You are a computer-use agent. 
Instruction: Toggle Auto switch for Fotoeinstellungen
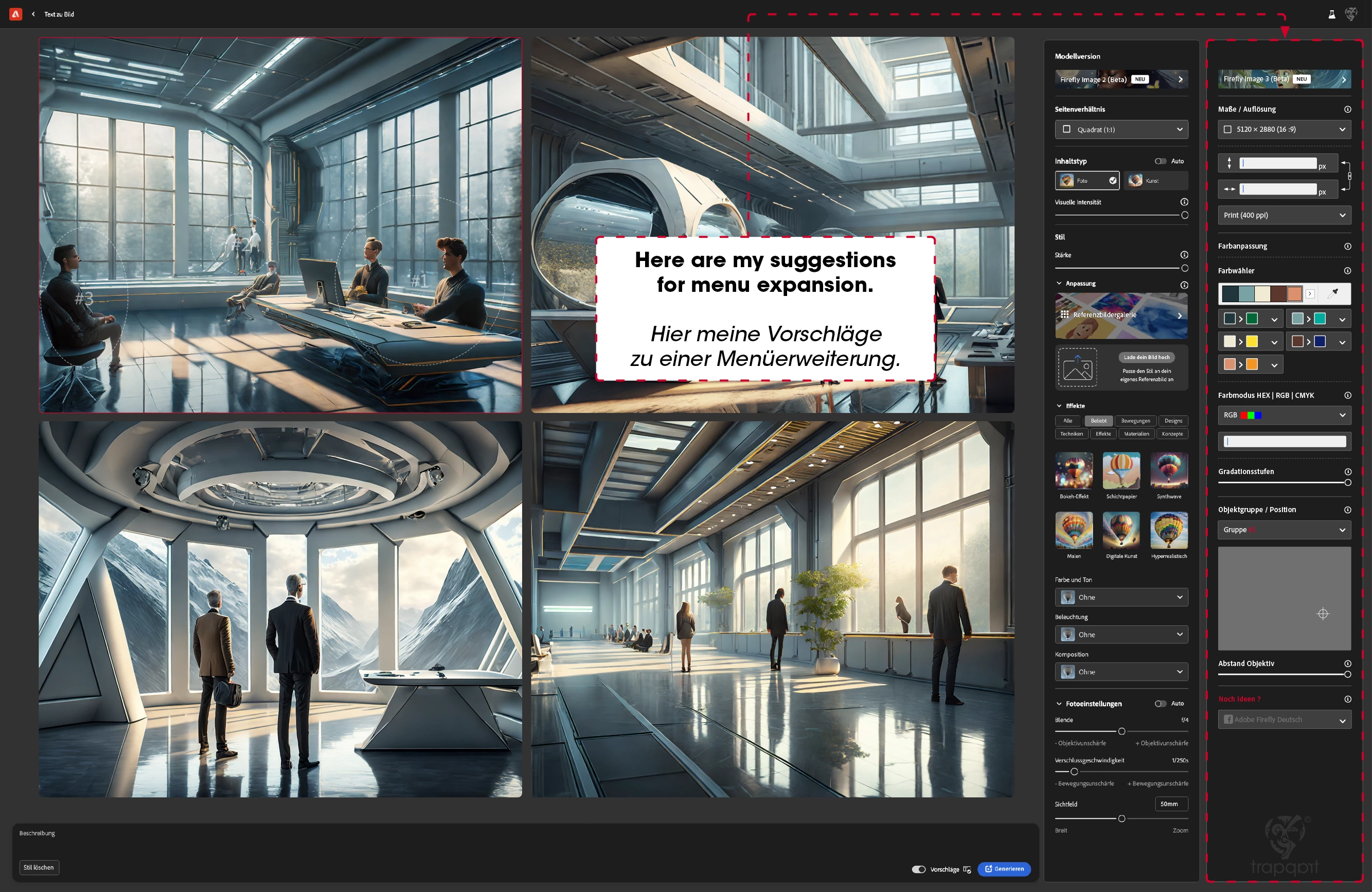1160,704
